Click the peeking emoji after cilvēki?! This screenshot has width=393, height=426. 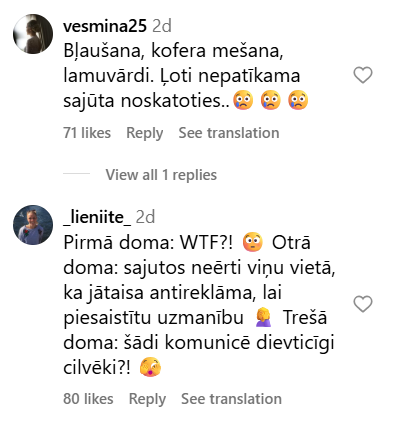(x=151, y=367)
